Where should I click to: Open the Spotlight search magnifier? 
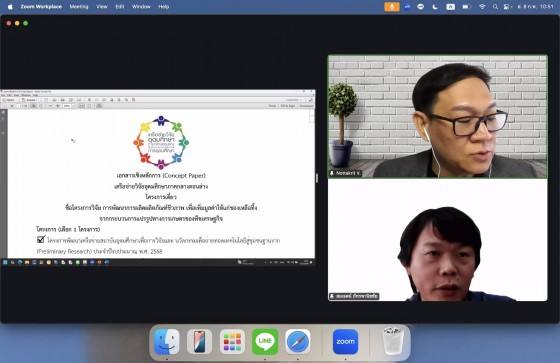coord(495,6)
